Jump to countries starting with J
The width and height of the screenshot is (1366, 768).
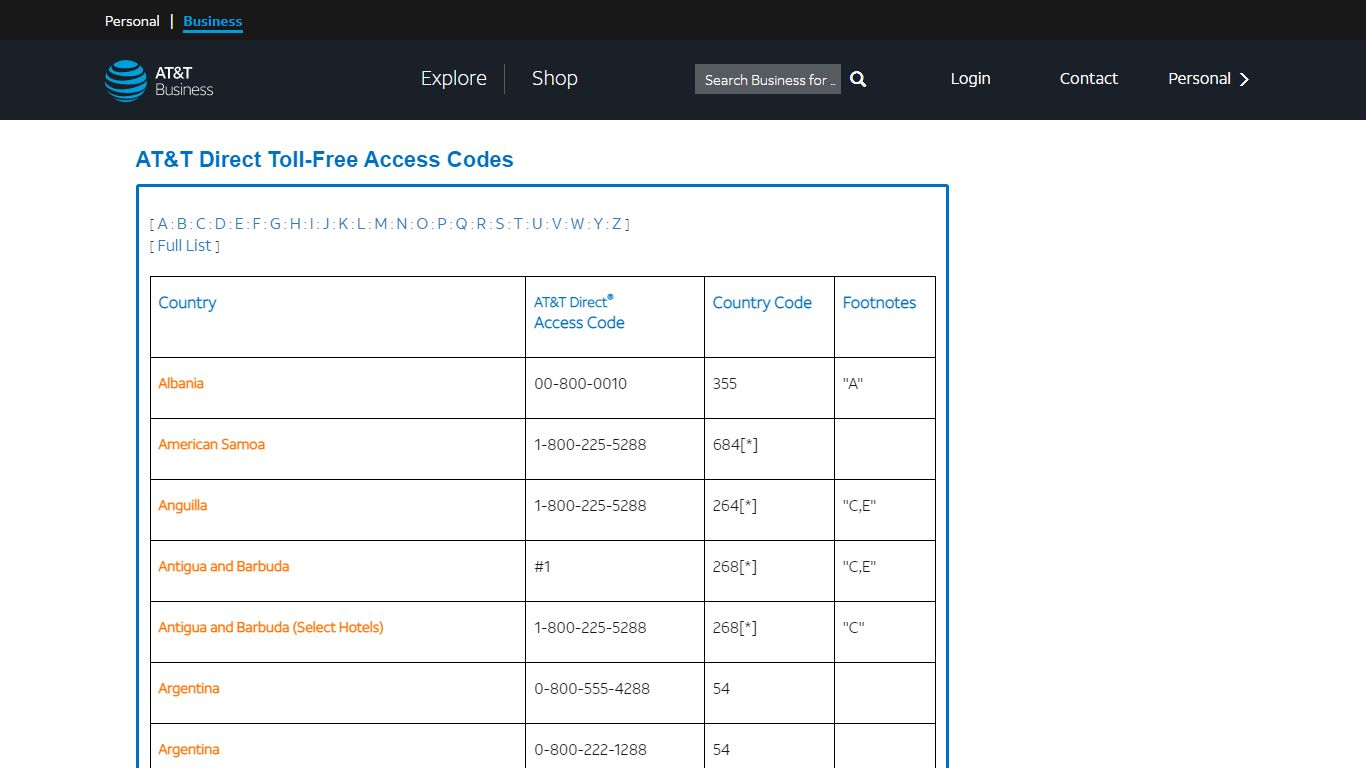tap(327, 224)
